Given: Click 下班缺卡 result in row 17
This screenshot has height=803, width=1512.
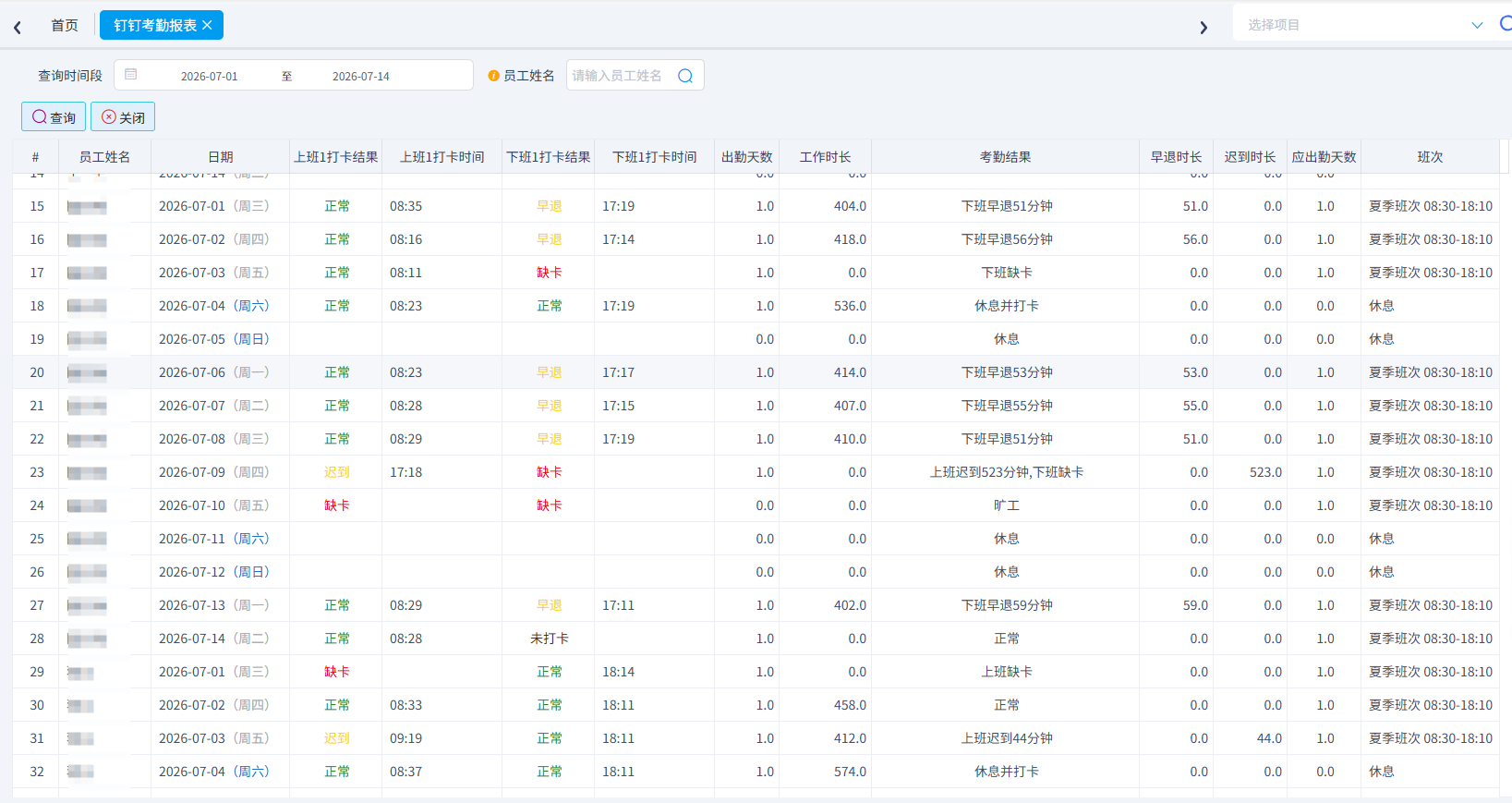Looking at the screenshot, I should coord(1007,273).
